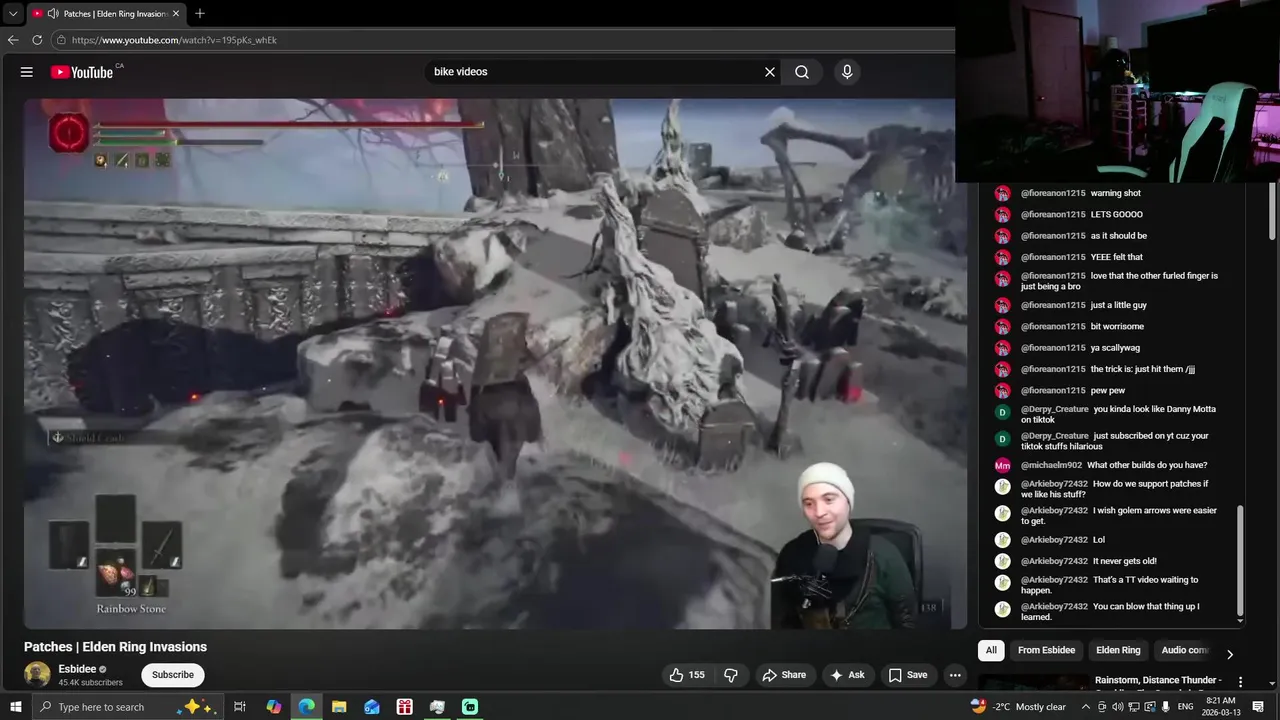Click page vertical scrollbar
Viewport: 1280px width, 720px height.
click(1274, 210)
